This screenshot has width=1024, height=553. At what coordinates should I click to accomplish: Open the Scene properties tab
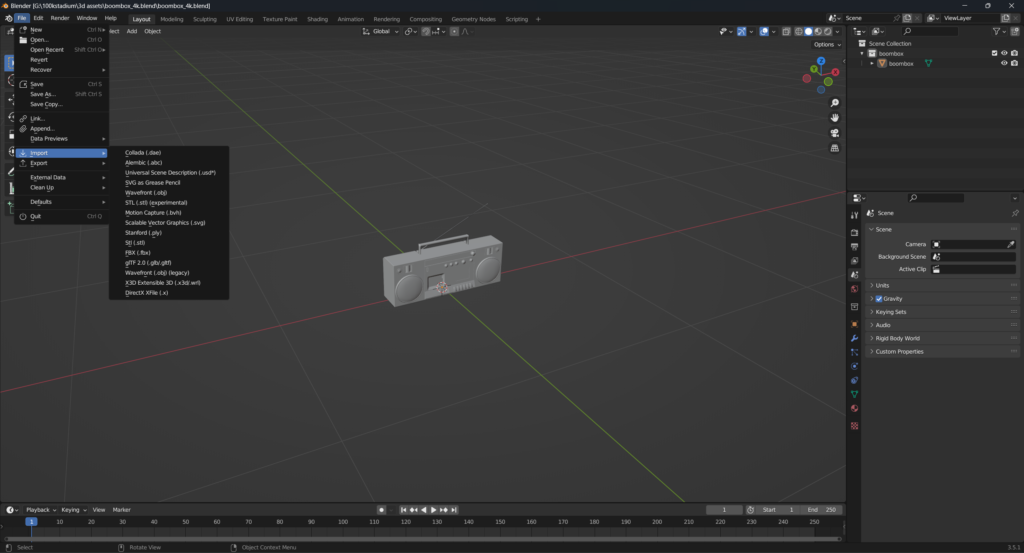(x=854, y=275)
